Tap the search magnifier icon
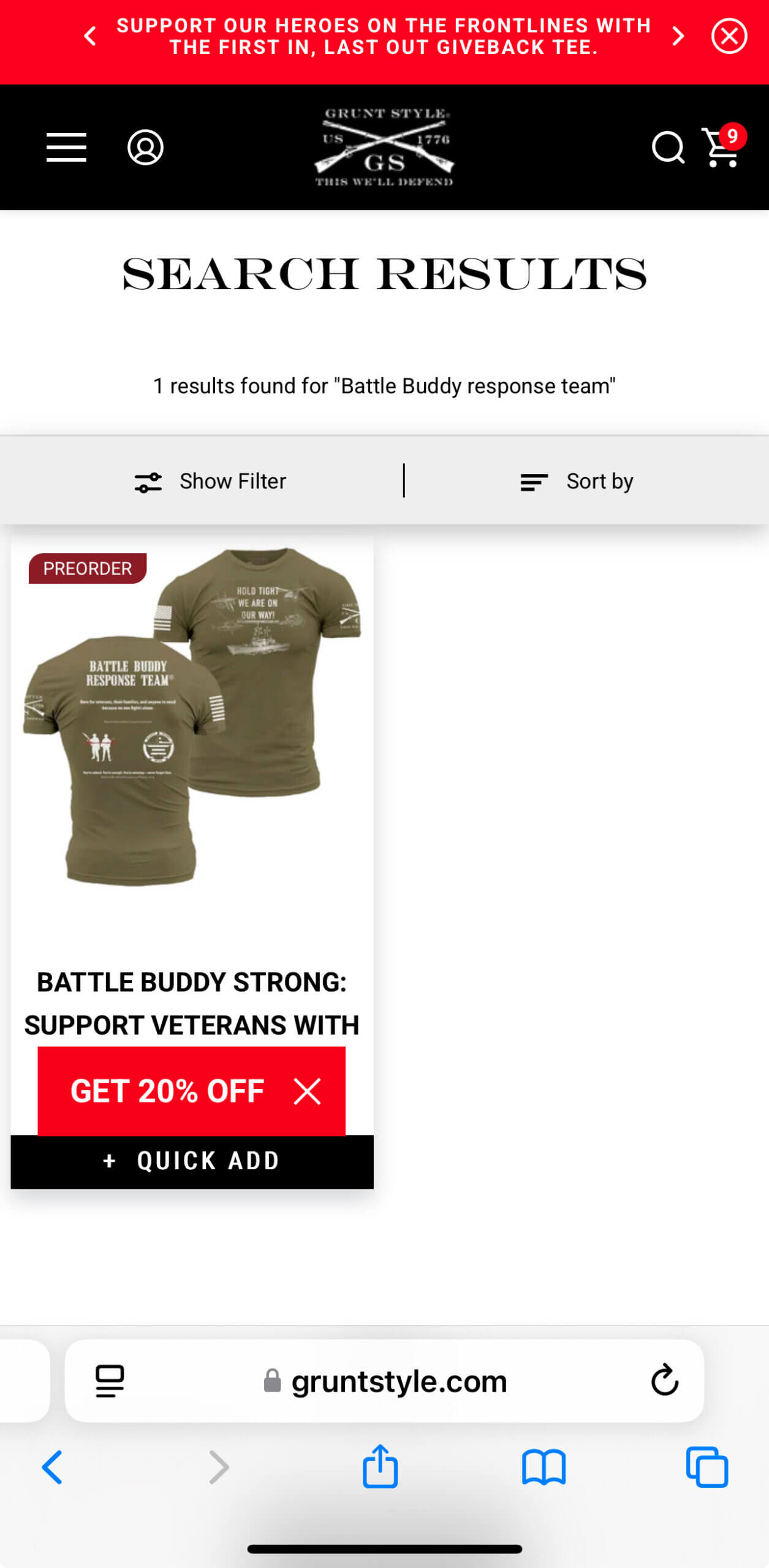 667,147
